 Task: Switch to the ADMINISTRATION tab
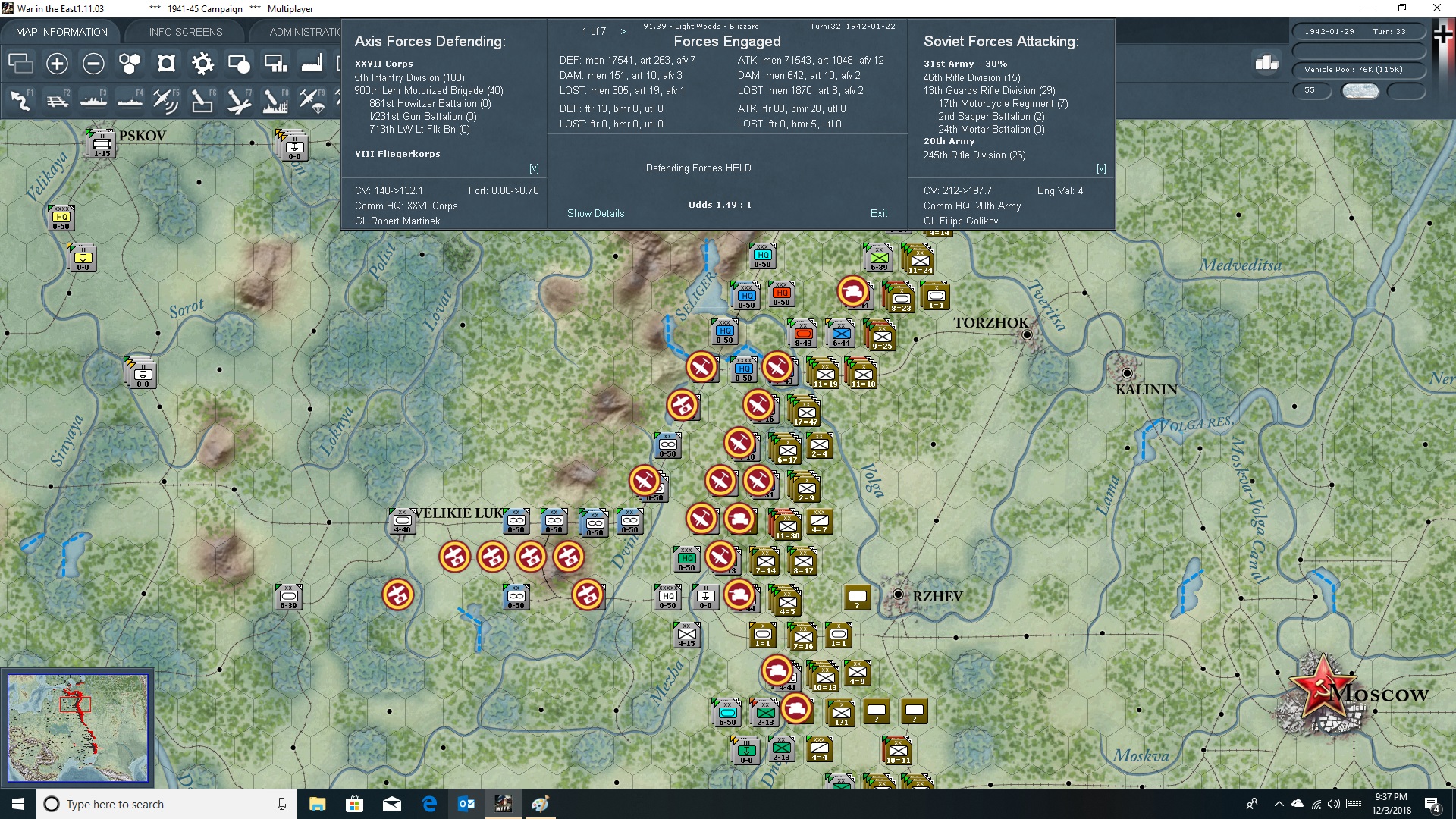(304, 32)
